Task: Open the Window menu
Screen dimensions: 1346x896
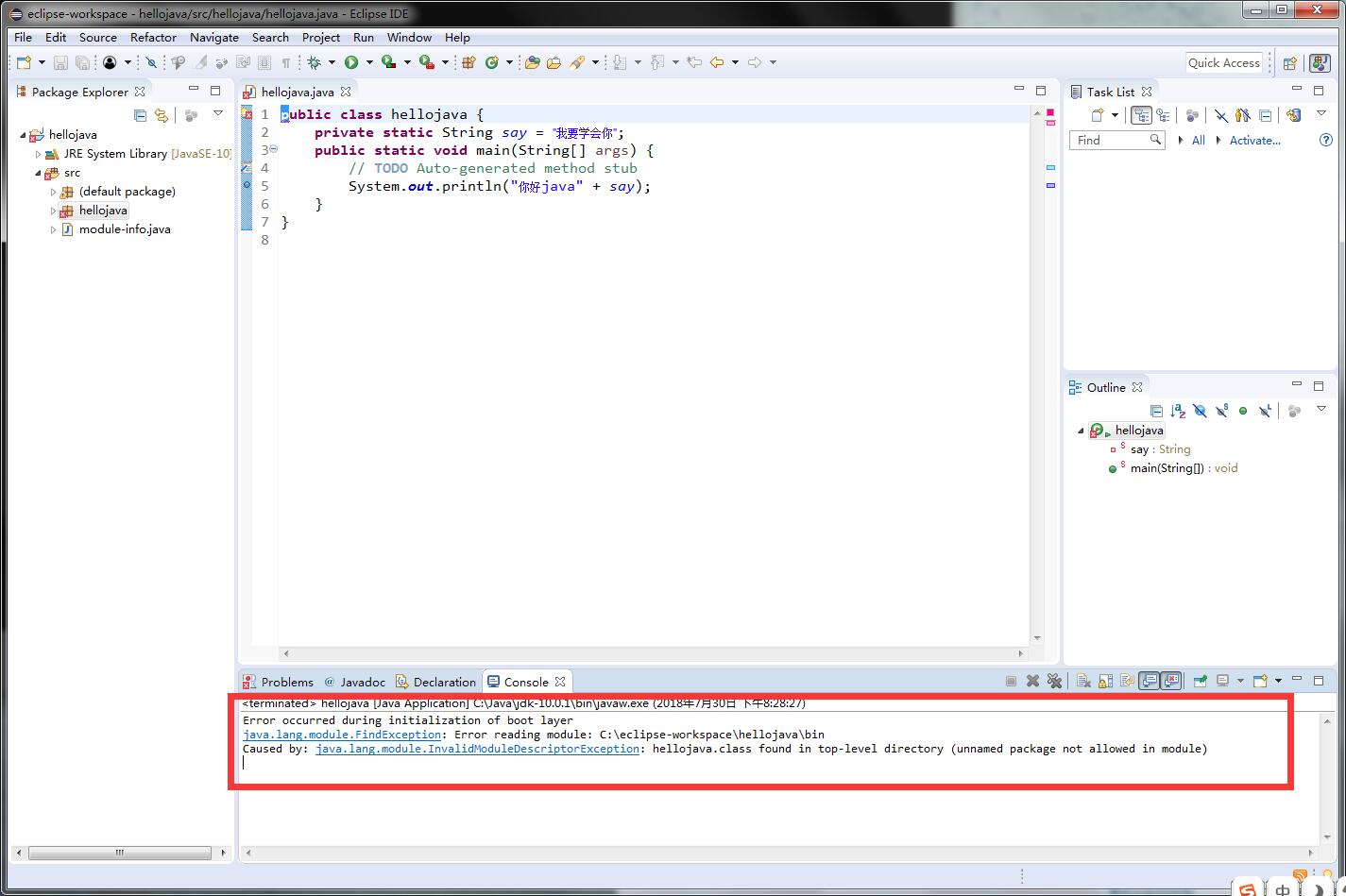Action: [x=409, y=38]
